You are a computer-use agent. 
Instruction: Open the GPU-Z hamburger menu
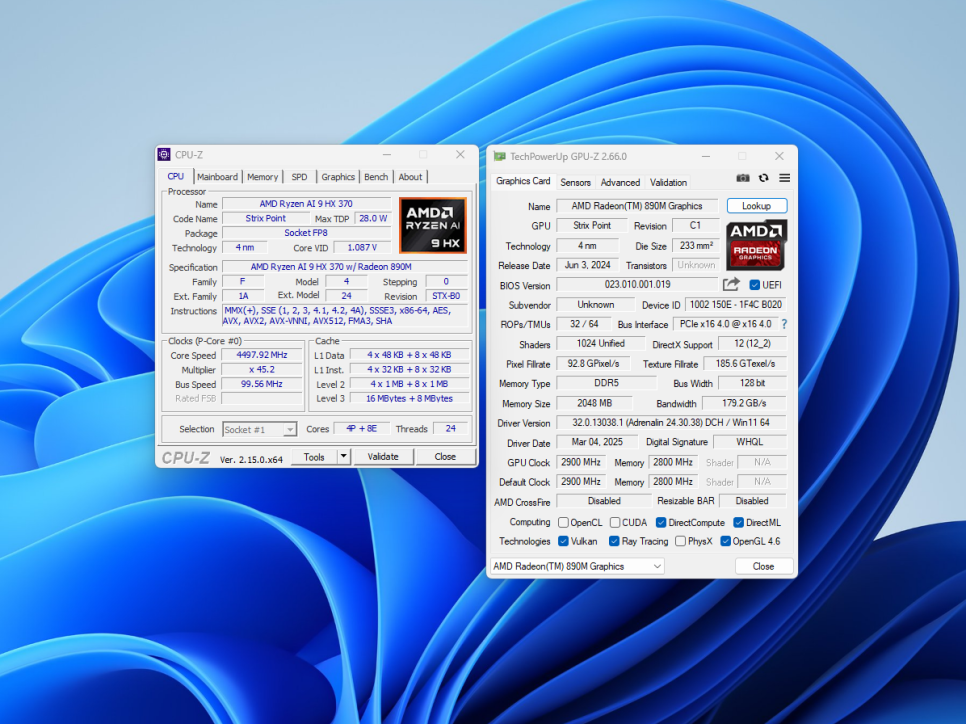coord(784,178)
